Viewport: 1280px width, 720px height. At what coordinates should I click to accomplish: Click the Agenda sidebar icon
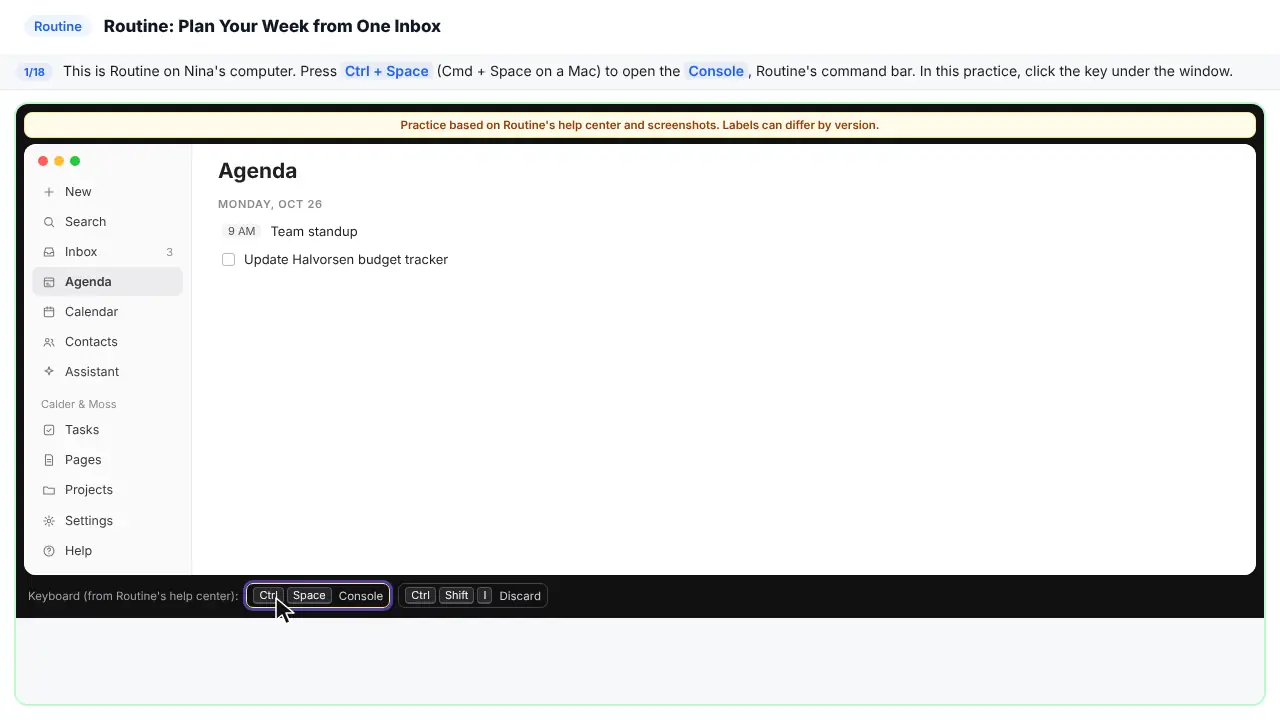49,282
